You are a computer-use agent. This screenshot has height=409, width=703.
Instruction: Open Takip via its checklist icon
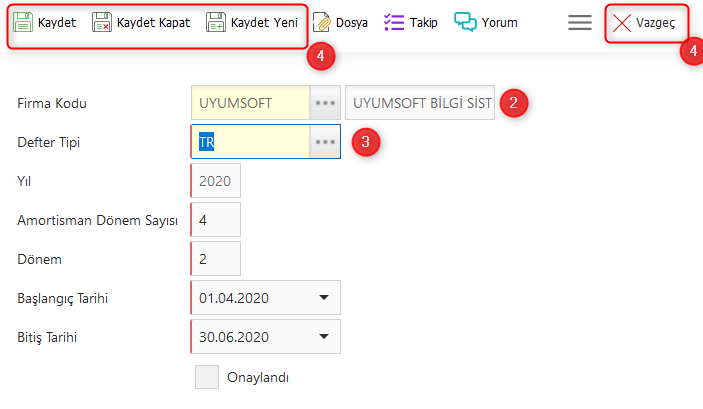(x=394, y=22)
